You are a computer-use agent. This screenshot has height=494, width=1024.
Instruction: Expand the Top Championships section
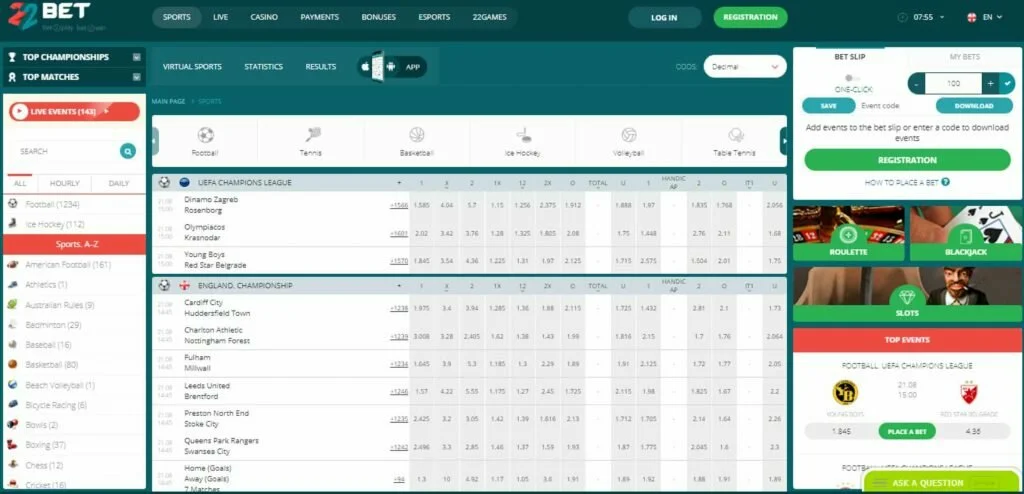pyautogui.click(x=136, y=57)
